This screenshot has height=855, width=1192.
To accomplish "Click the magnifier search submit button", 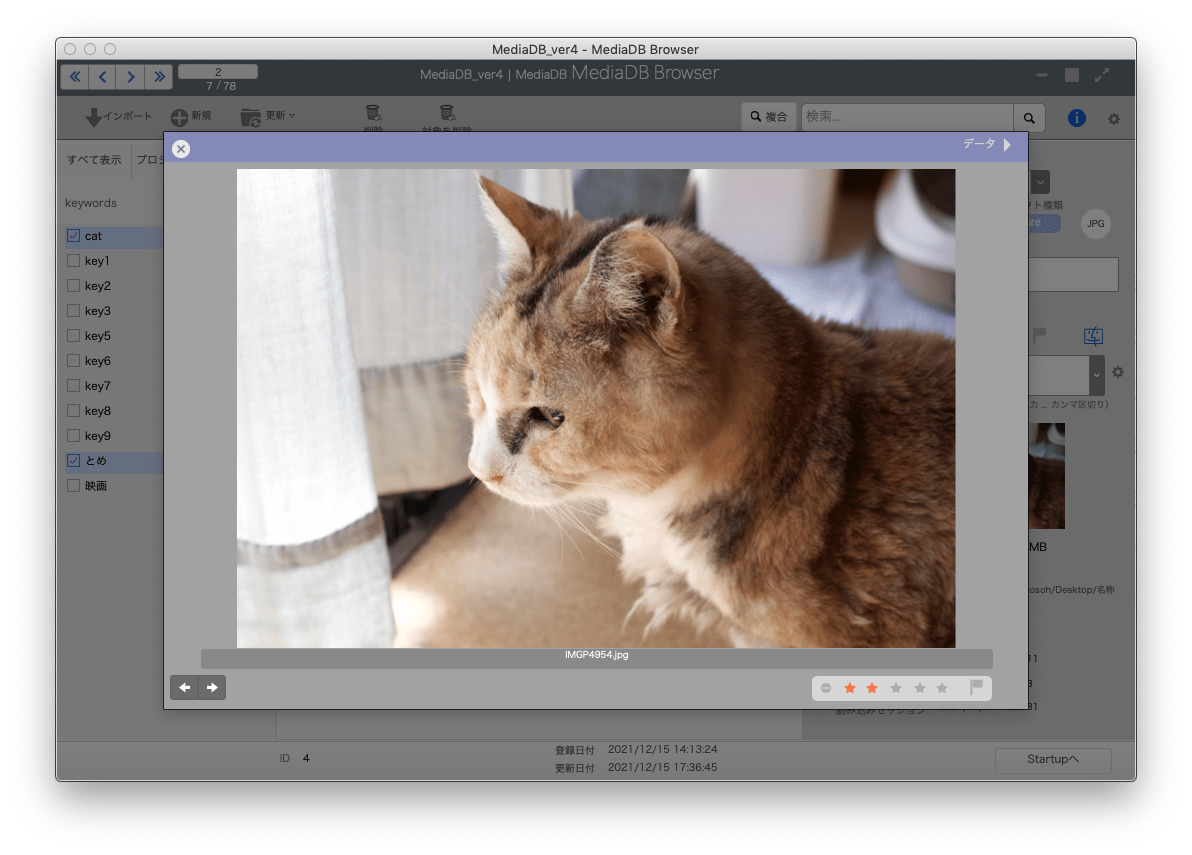I will tap(1029, 118).
